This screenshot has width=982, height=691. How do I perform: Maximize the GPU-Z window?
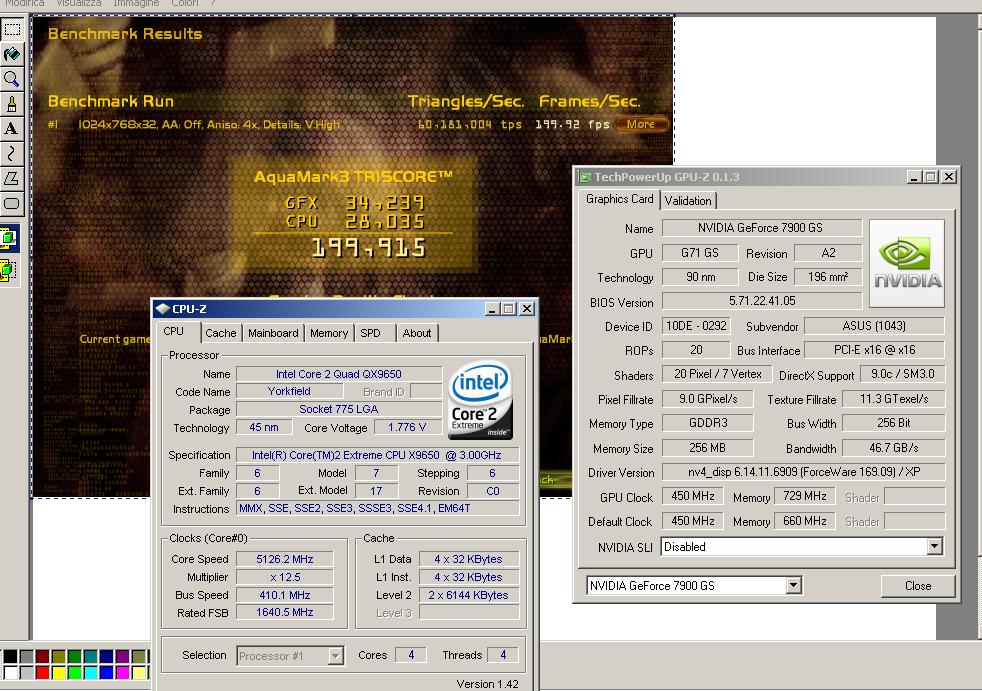click(x=931, y=177)
